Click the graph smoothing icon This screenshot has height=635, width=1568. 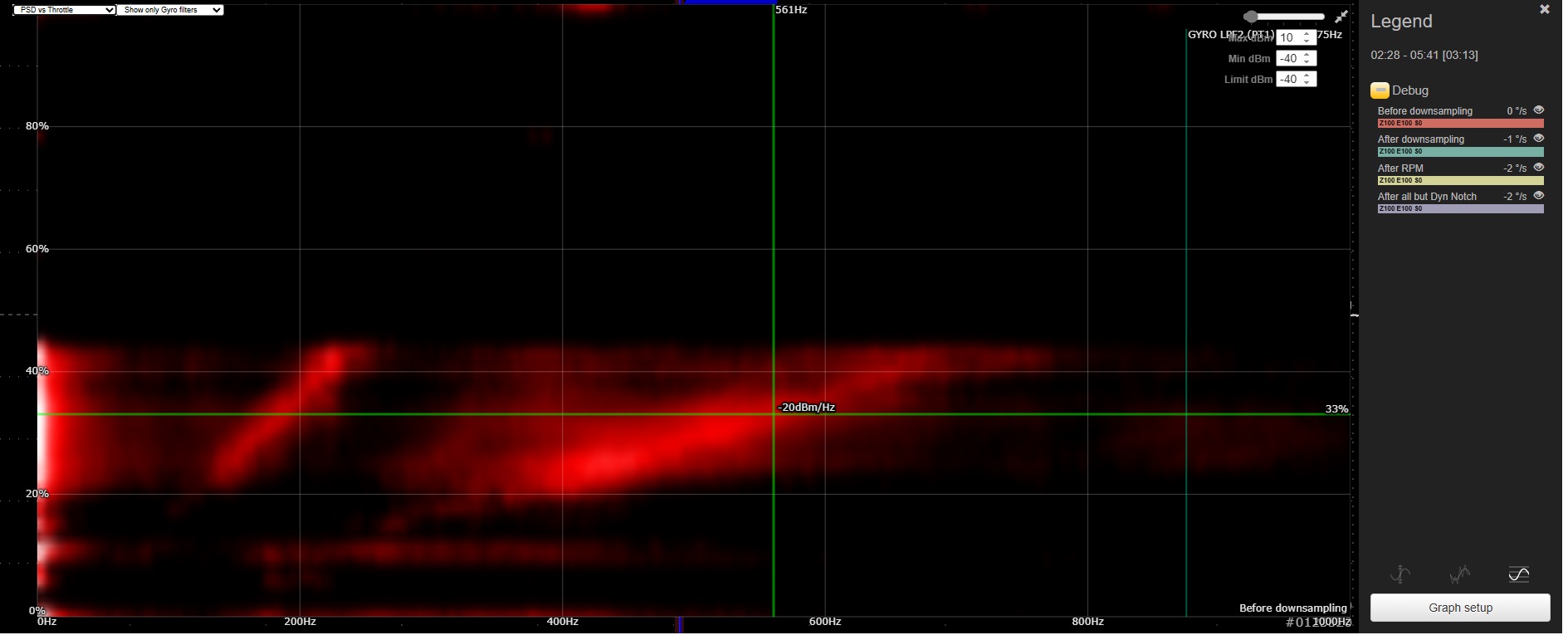(x=1459, y=574)
